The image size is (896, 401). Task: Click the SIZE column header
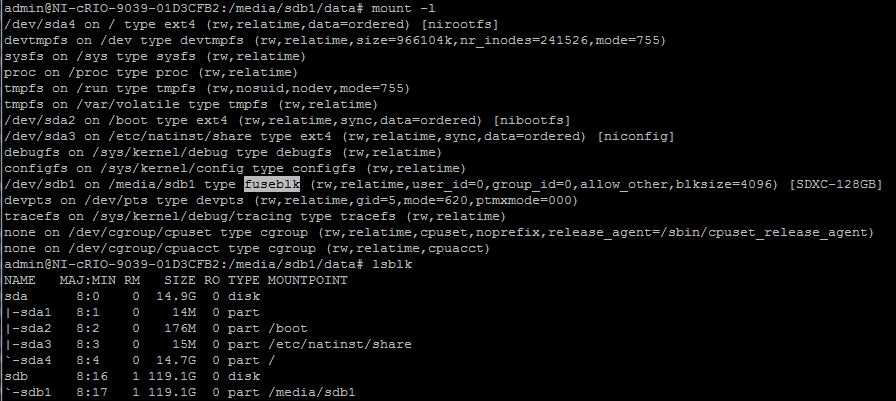179,280
